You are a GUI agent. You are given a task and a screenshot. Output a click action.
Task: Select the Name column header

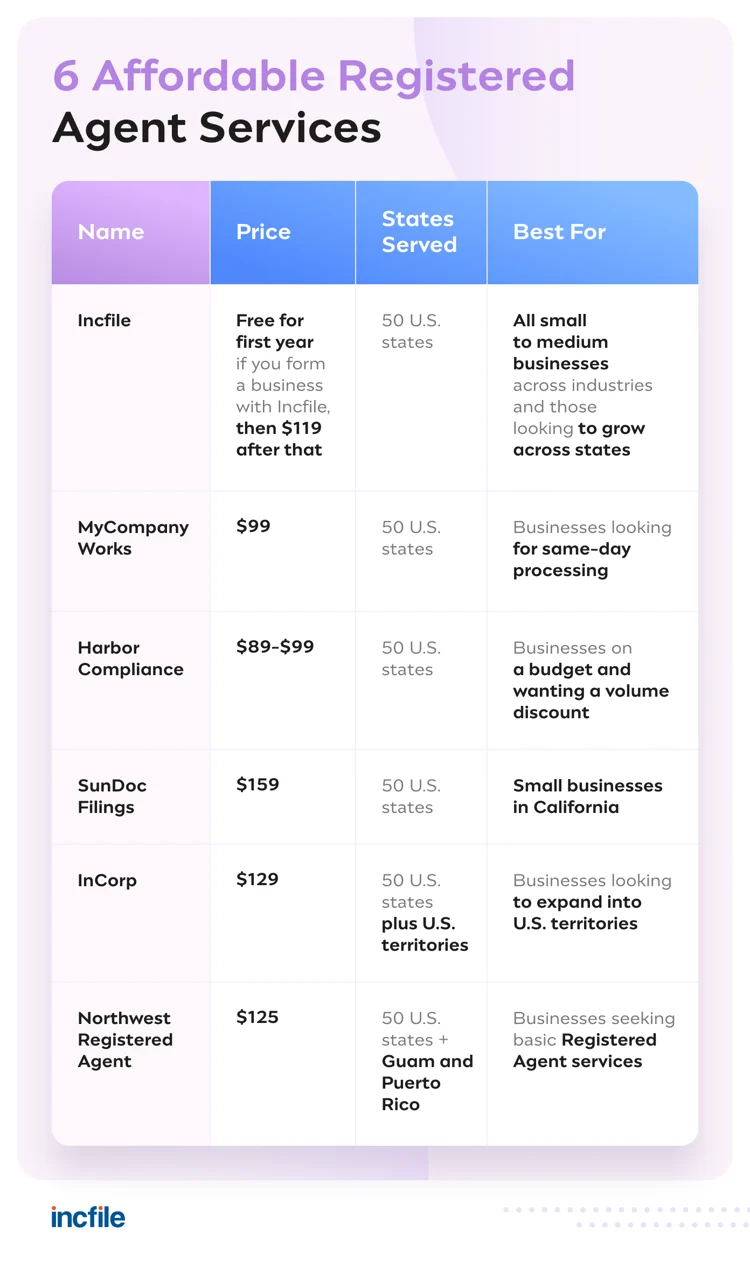tap(111, 232)
